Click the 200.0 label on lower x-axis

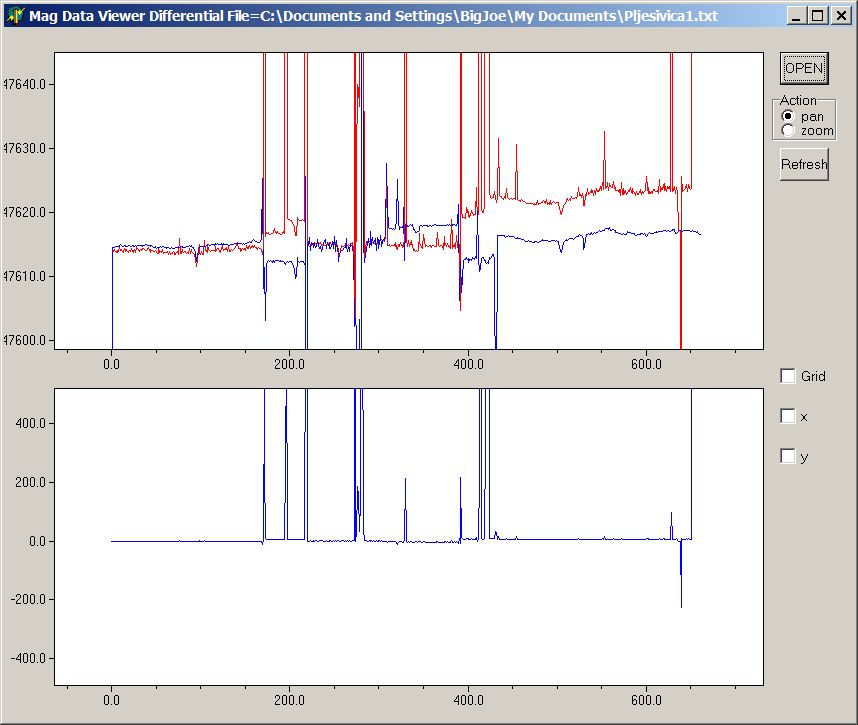pos(290,701)
